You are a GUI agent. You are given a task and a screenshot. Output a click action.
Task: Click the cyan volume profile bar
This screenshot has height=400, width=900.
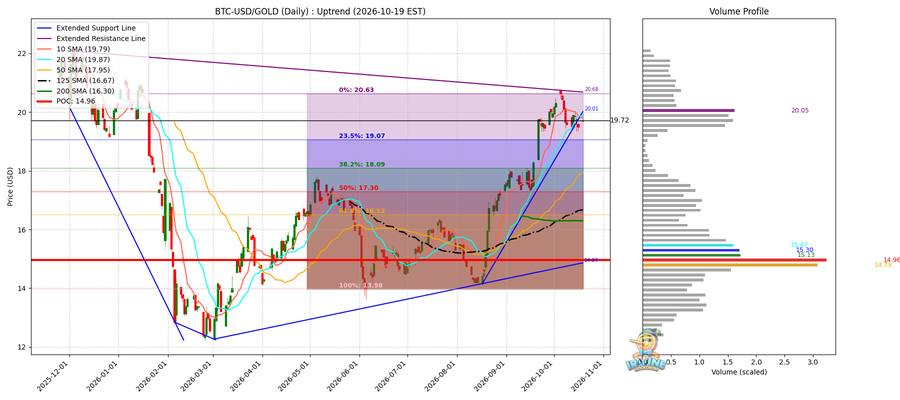(688, 245)
